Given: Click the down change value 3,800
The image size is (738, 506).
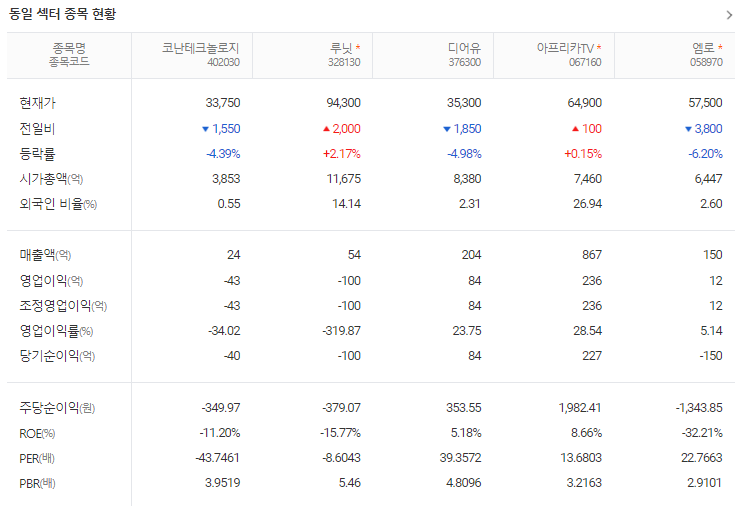Looking at the screenshot, I should point(708,129).
